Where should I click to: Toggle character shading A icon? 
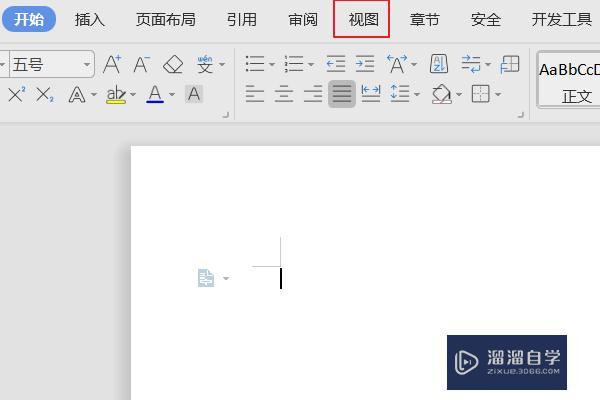[x=194, y=94]
